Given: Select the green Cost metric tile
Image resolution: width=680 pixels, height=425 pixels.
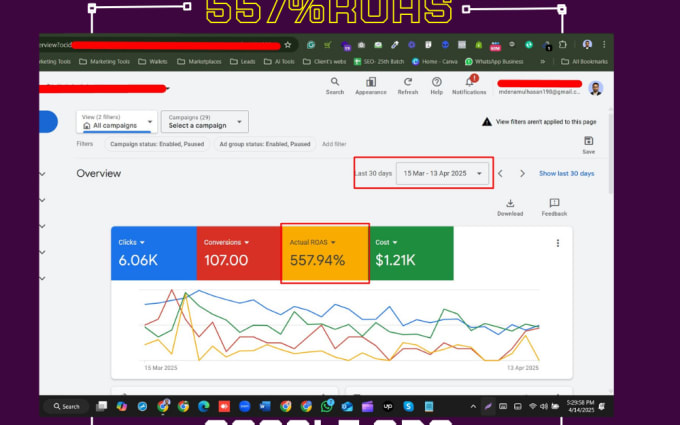Looking at the screenshot, I should coord(411,253).
